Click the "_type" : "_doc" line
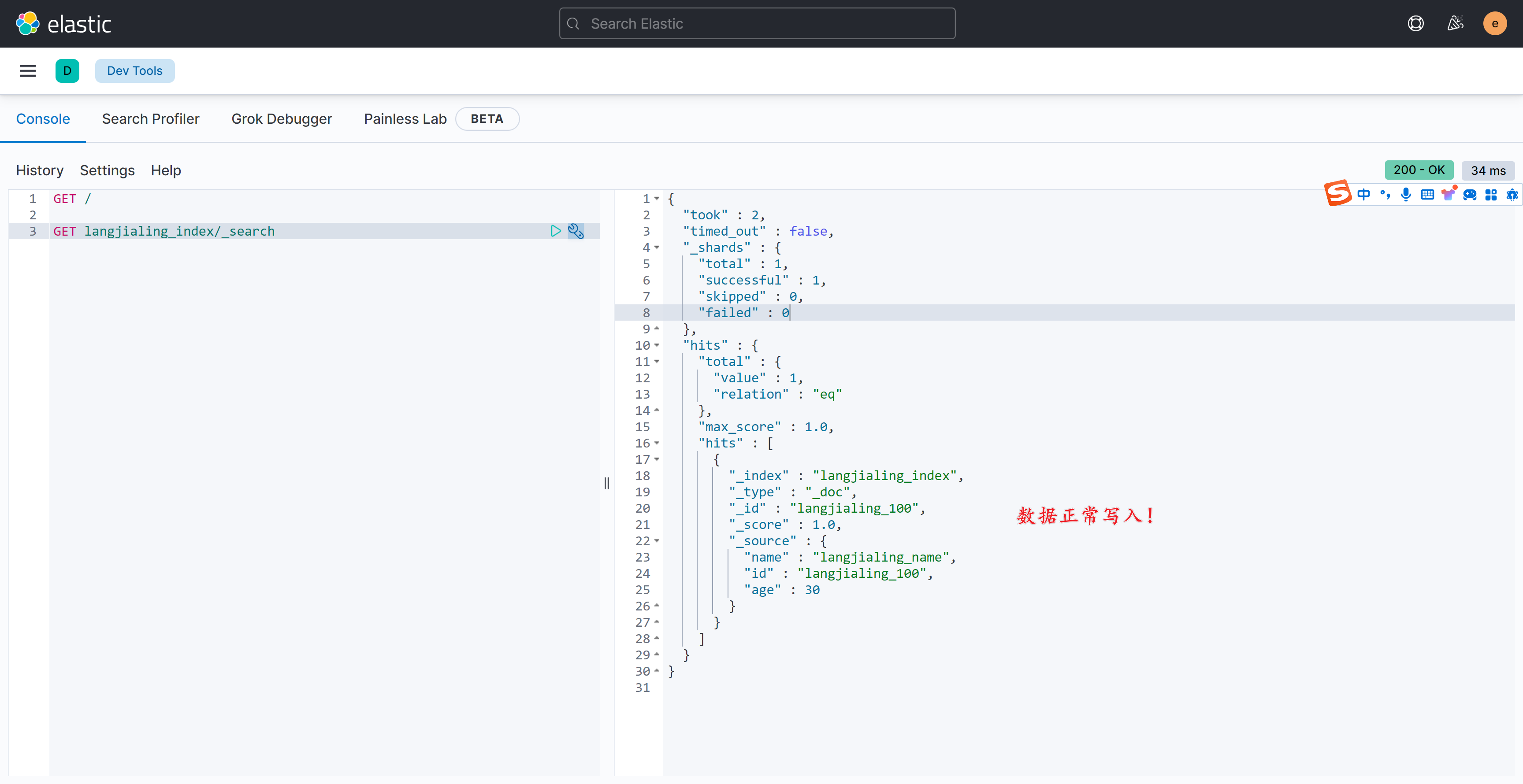The height and width of the screenshot is (784, 1523). tap(792, 492)
